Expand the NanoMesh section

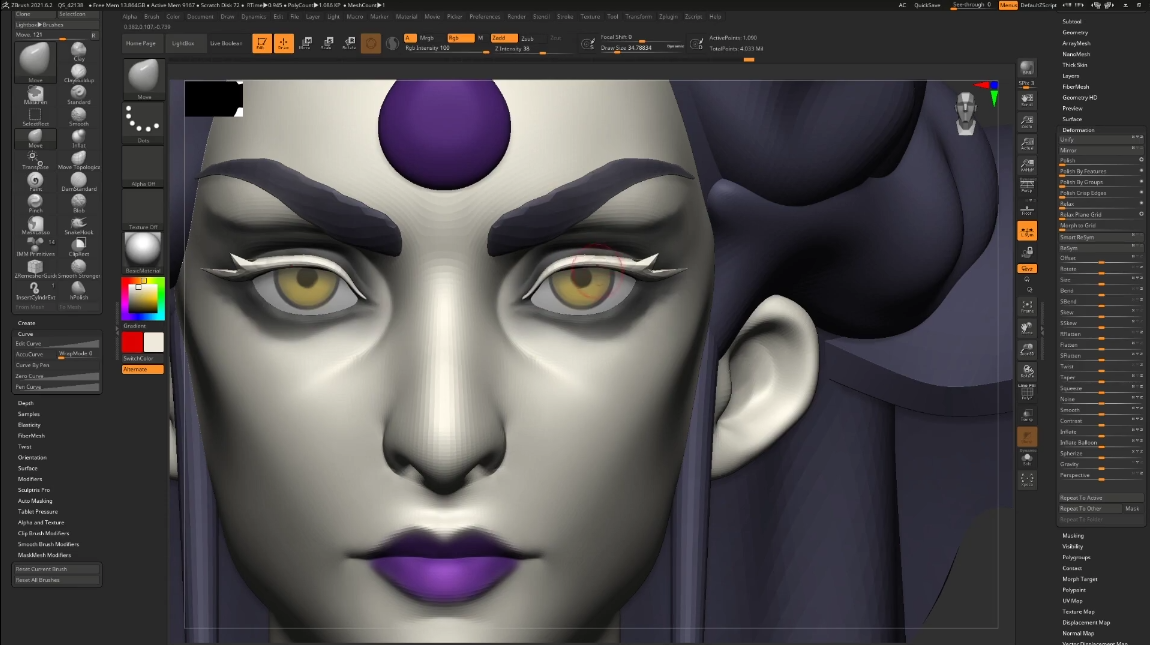[1076, 54]
